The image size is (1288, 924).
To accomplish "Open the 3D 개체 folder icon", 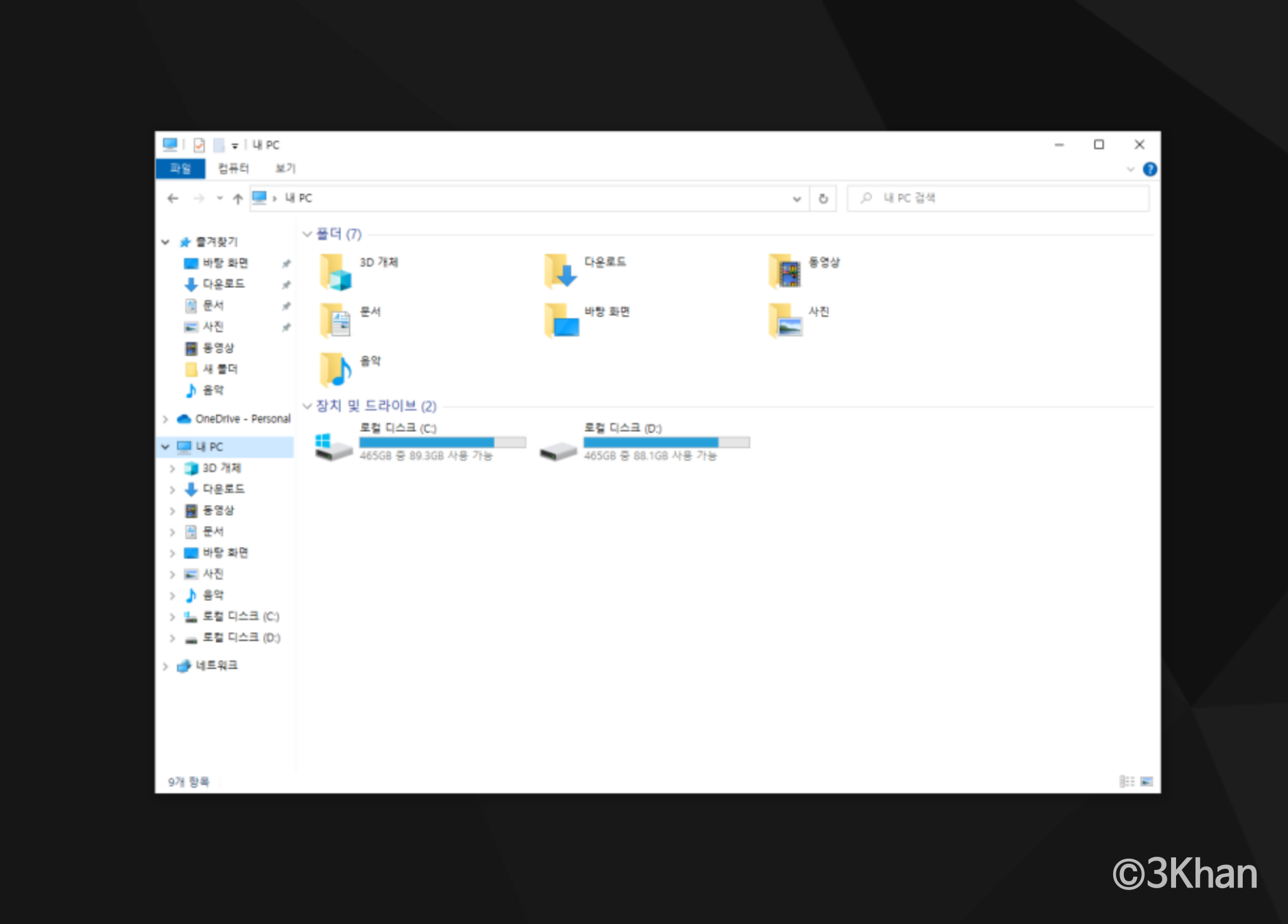I will [335, 272].
